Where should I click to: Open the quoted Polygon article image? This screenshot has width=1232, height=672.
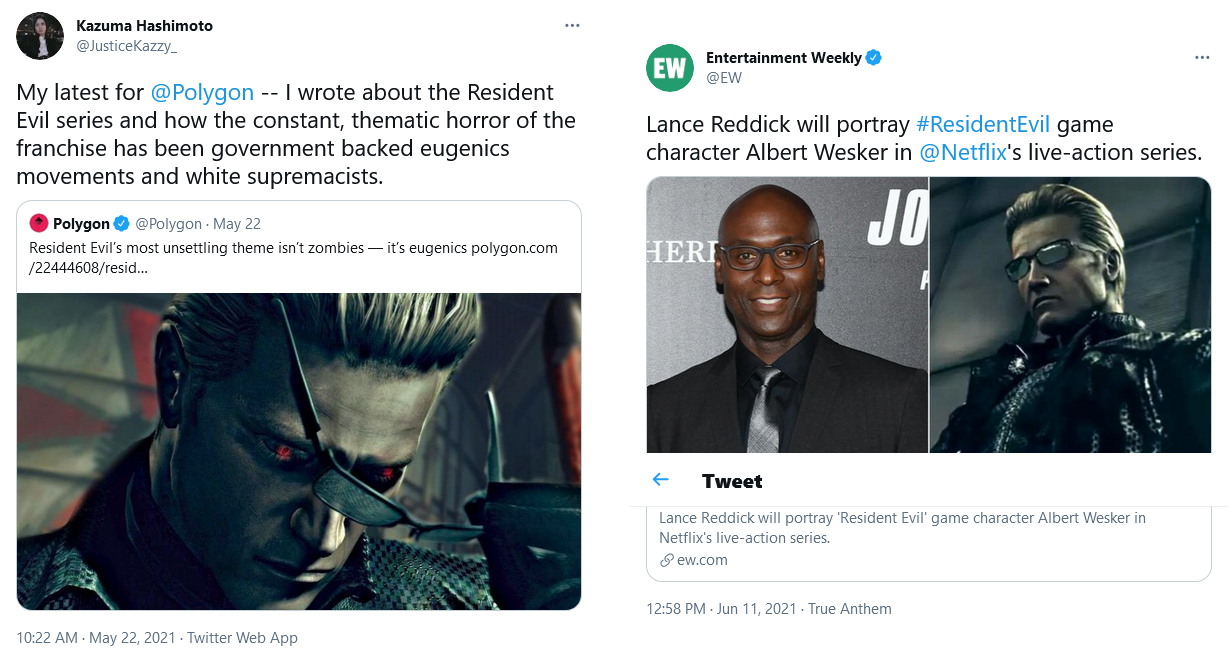pyautogui.click(x=299, y=451)
